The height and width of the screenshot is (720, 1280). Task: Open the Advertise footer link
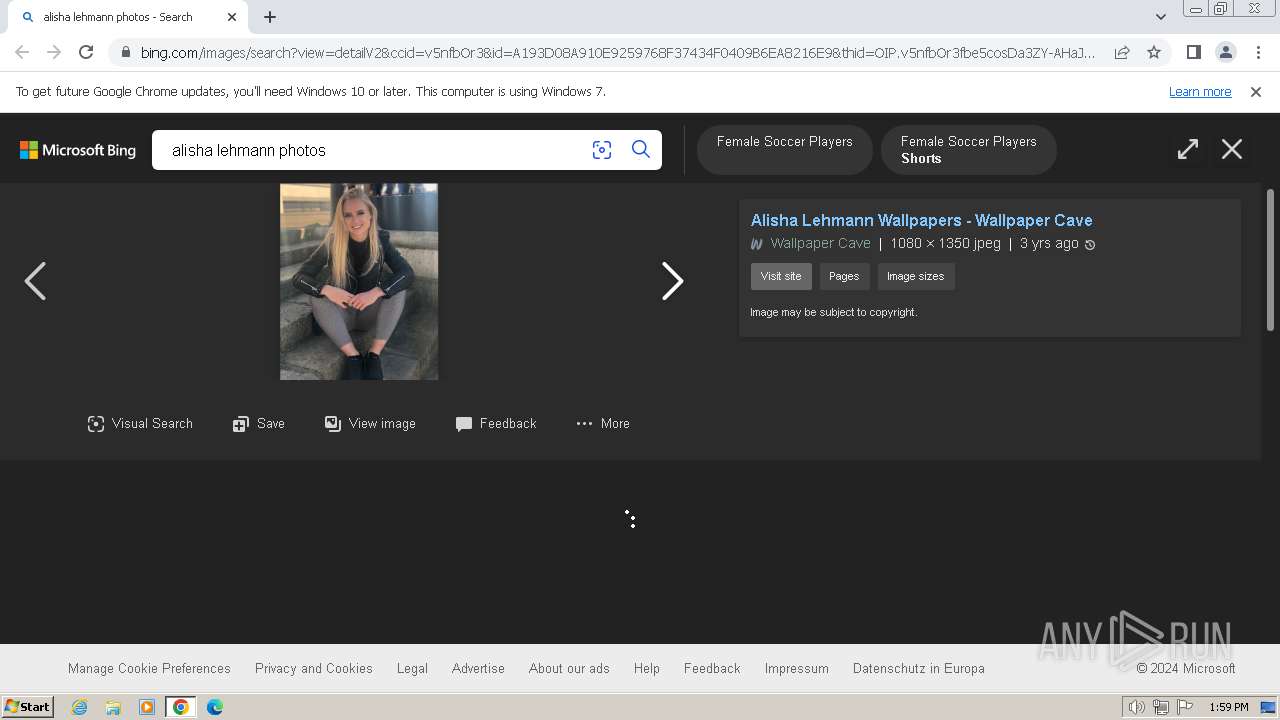pos(478,669)
